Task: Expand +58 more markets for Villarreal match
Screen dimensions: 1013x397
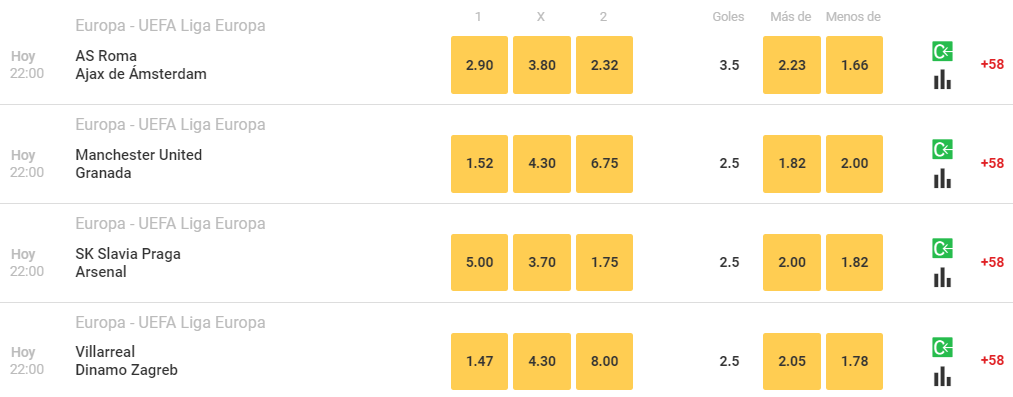Action: [992, 360]
